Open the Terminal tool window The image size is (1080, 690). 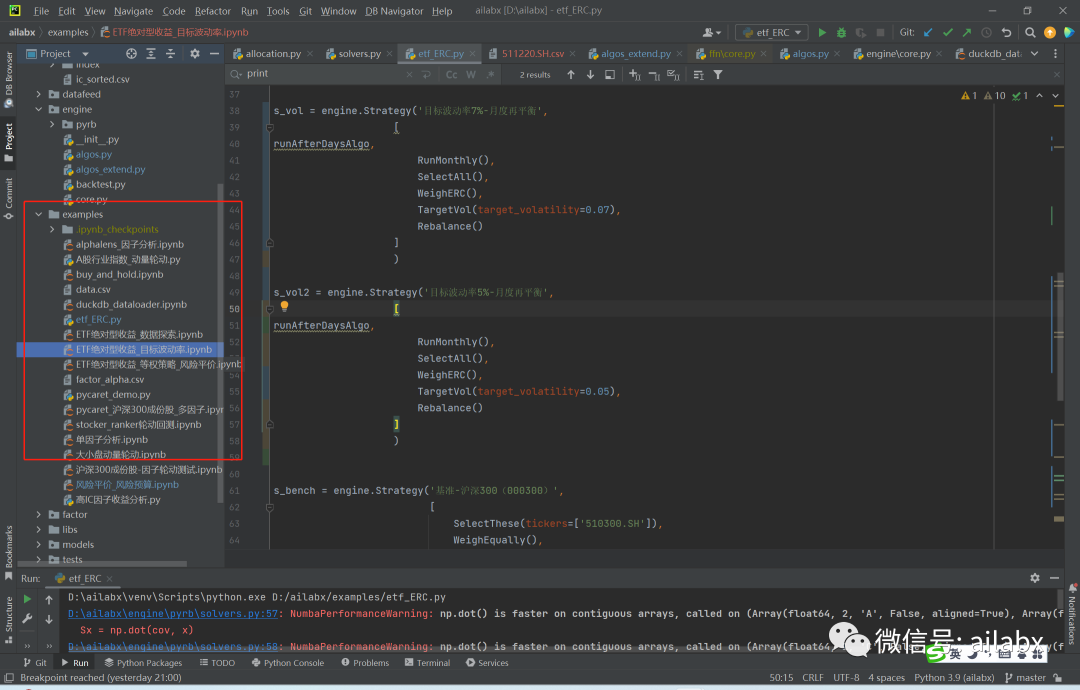427,662
